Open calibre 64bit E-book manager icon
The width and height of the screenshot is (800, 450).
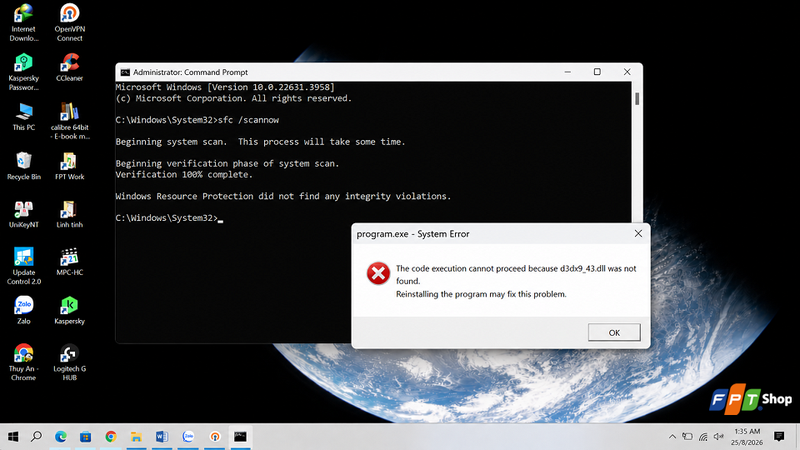click(69, 121)
